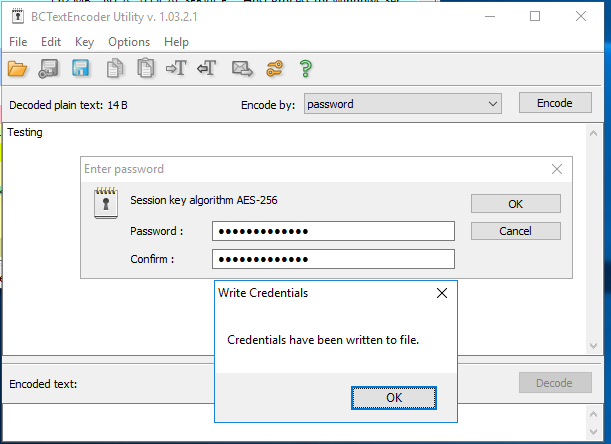Click the disabled Decode button
The width and height of the screenshot is (611, 444).
coord(555,383)
